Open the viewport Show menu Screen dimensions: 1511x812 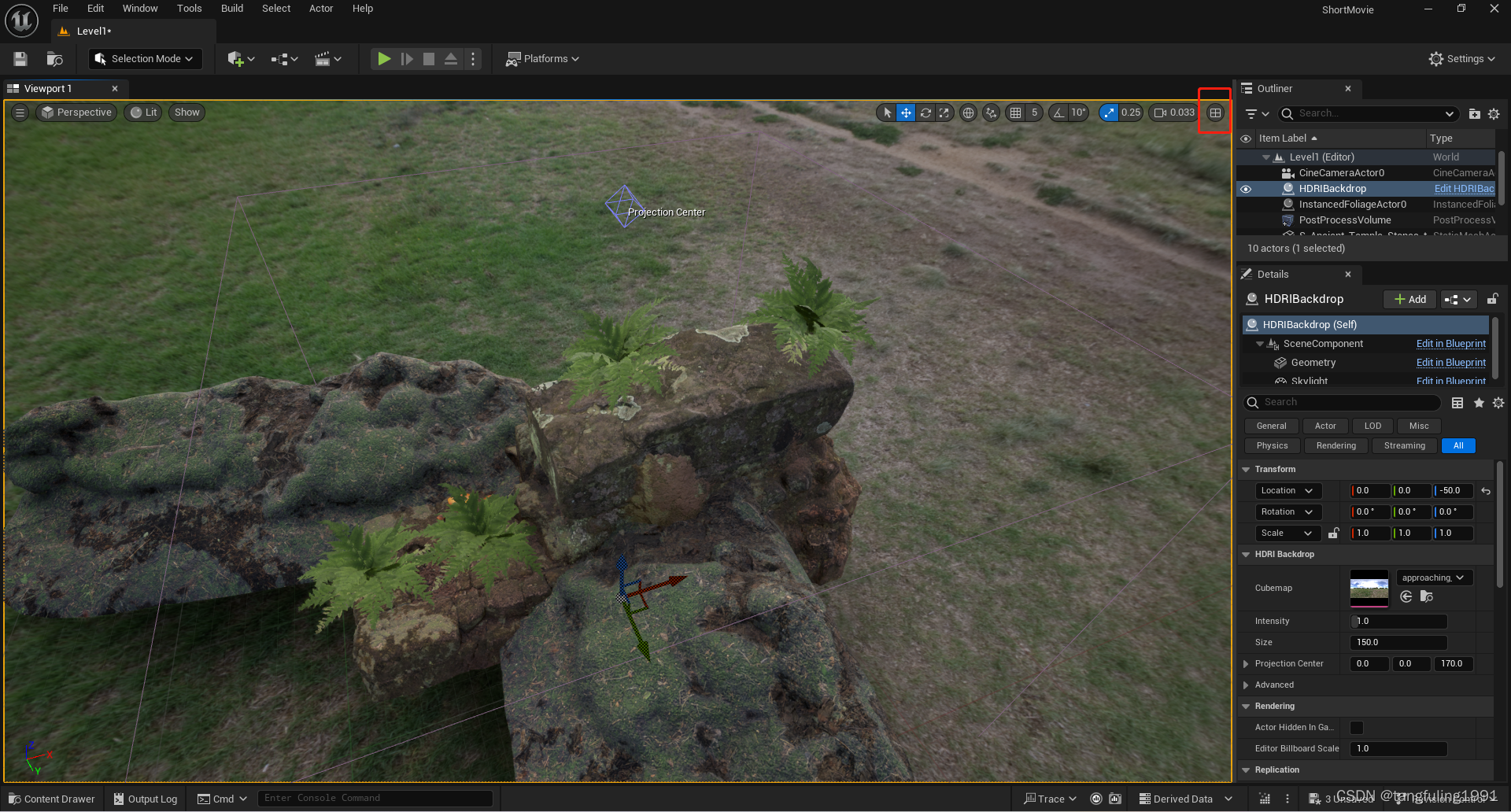click(187, 113)
